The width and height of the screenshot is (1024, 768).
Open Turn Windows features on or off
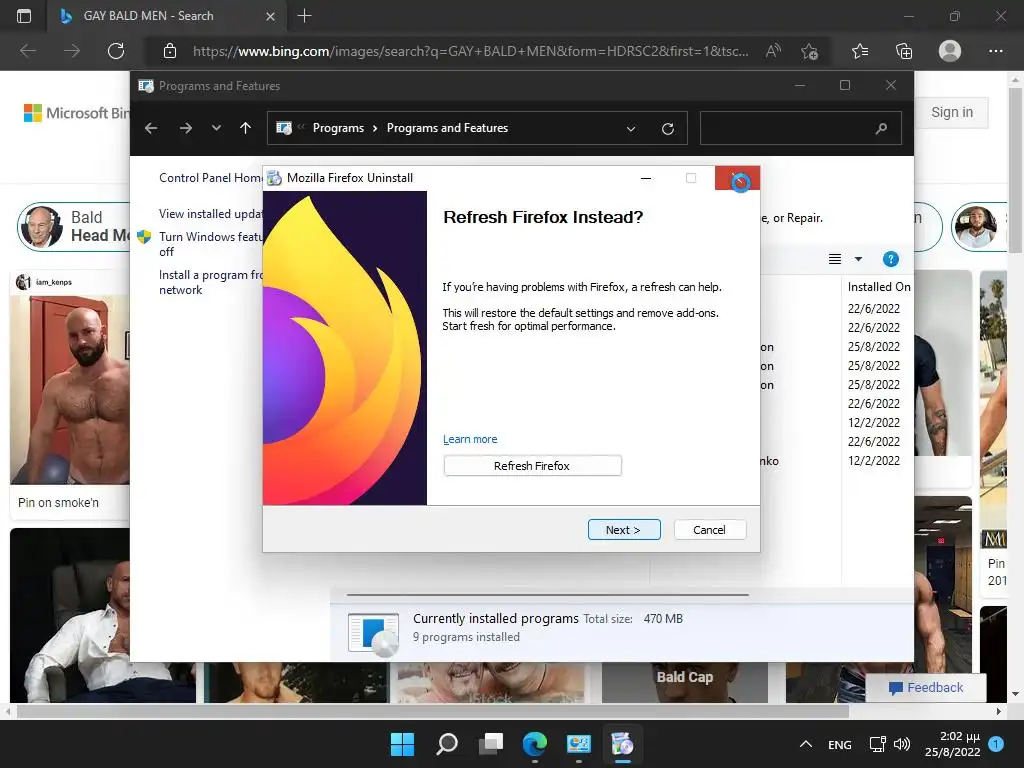click(210, 244)
